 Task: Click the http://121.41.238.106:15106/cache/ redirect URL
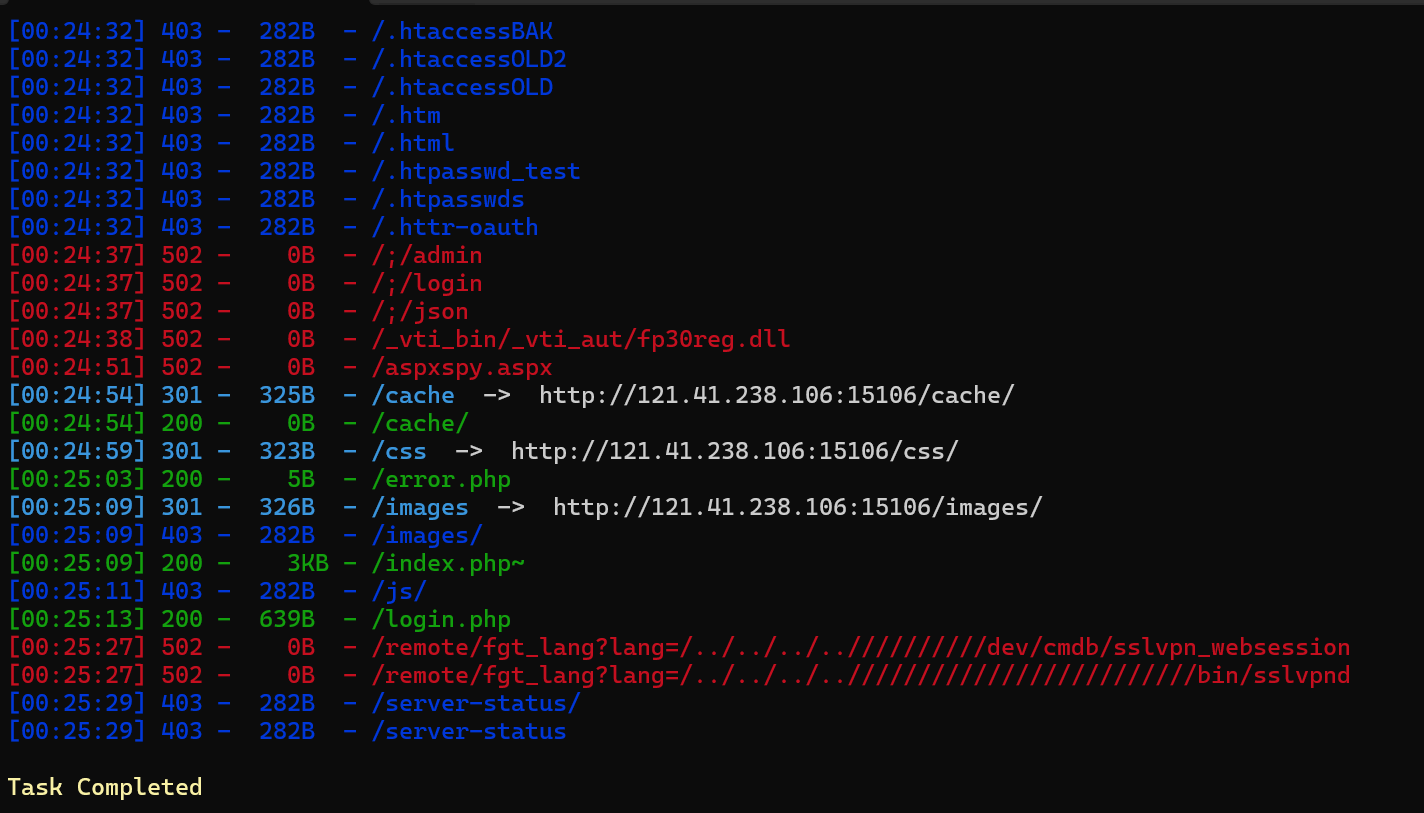click(x=777, y=395)
